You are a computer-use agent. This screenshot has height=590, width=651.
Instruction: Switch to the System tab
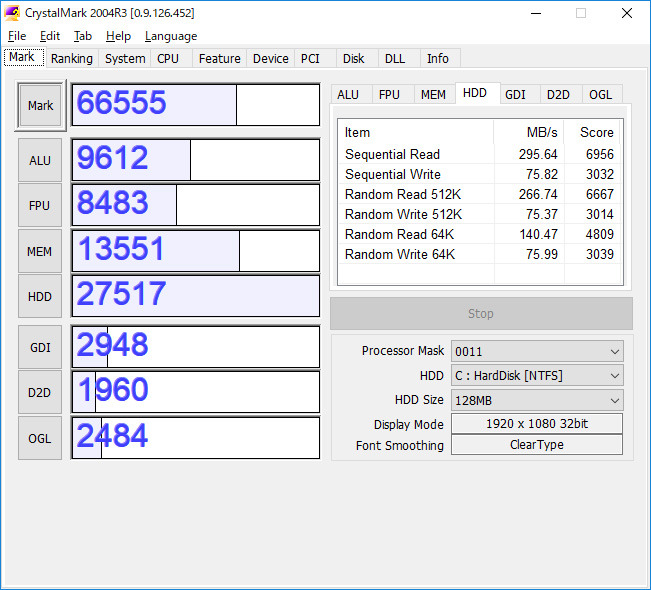[x=125, y=59]
